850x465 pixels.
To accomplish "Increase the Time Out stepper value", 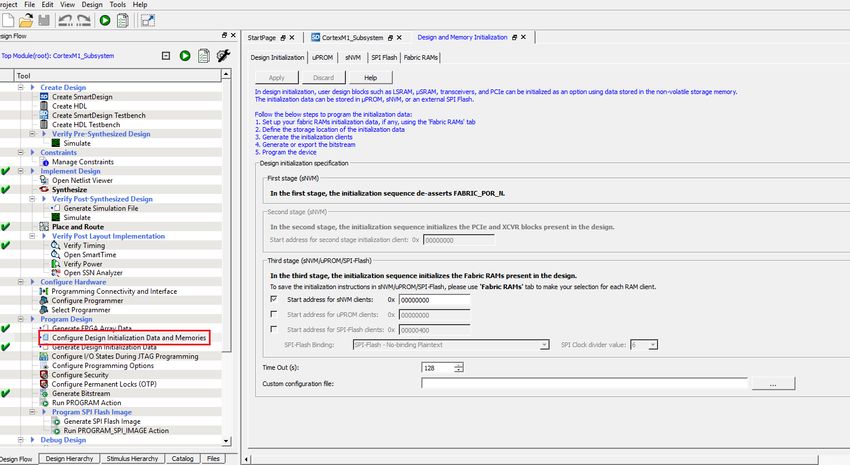I will click(x=459, y=365).
